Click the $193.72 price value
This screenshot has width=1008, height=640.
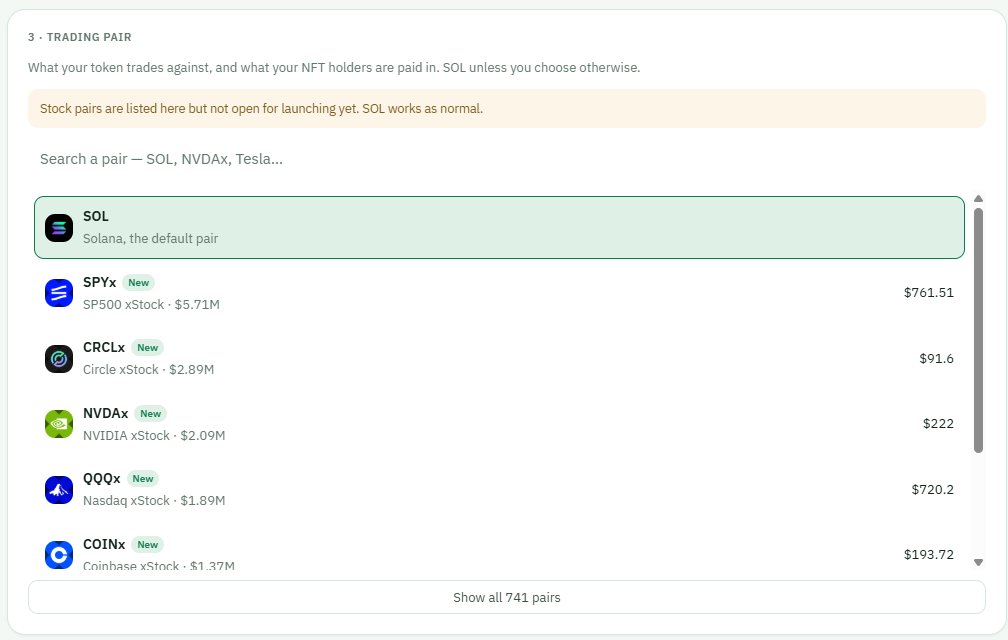click(x=928, y=555)
